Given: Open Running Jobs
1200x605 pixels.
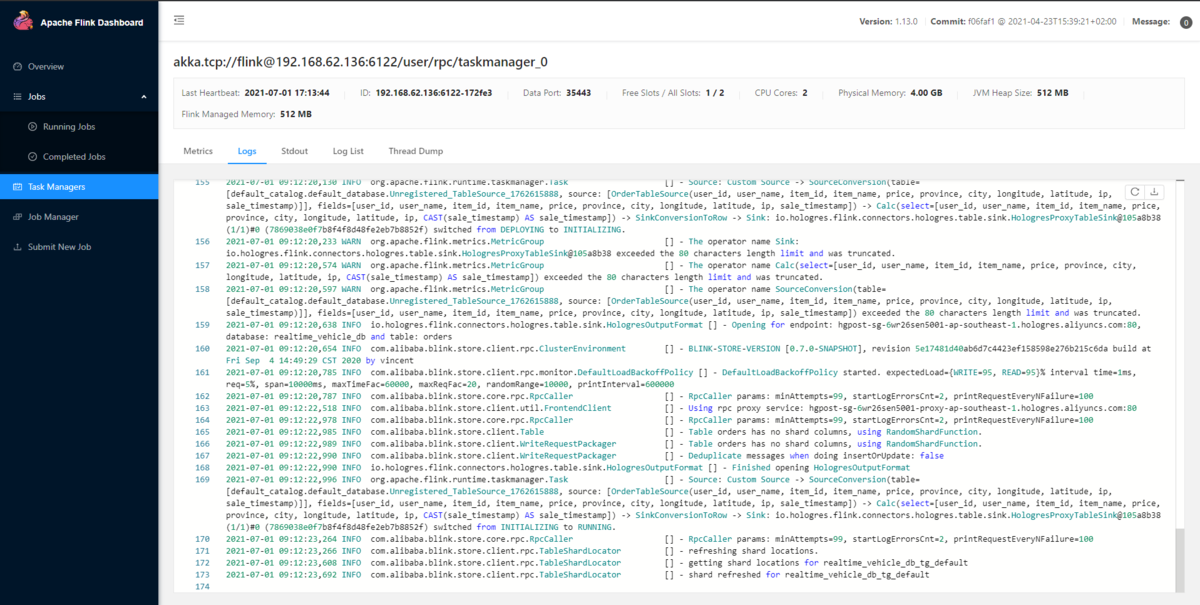Looking at the screenshot, I should tap(79, 127).
